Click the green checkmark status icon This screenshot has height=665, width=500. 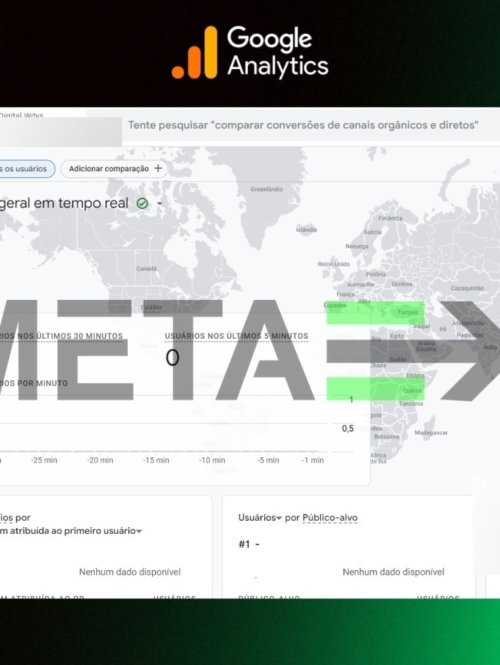tap(142, 204)
